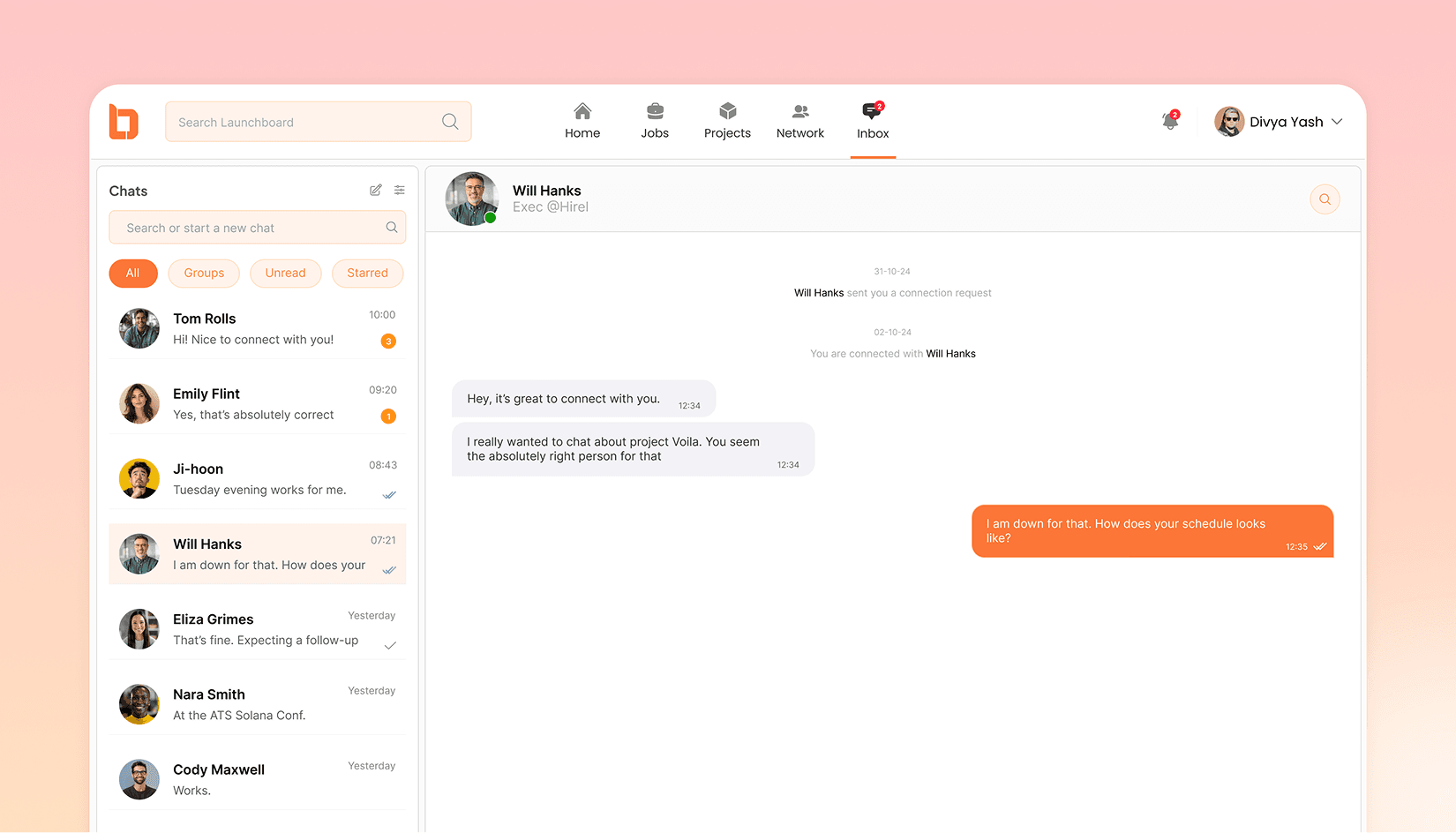This screenshot has height=833, width=1456.
Task: Click magnifier icon in chat search field
Action: [392, 228]
